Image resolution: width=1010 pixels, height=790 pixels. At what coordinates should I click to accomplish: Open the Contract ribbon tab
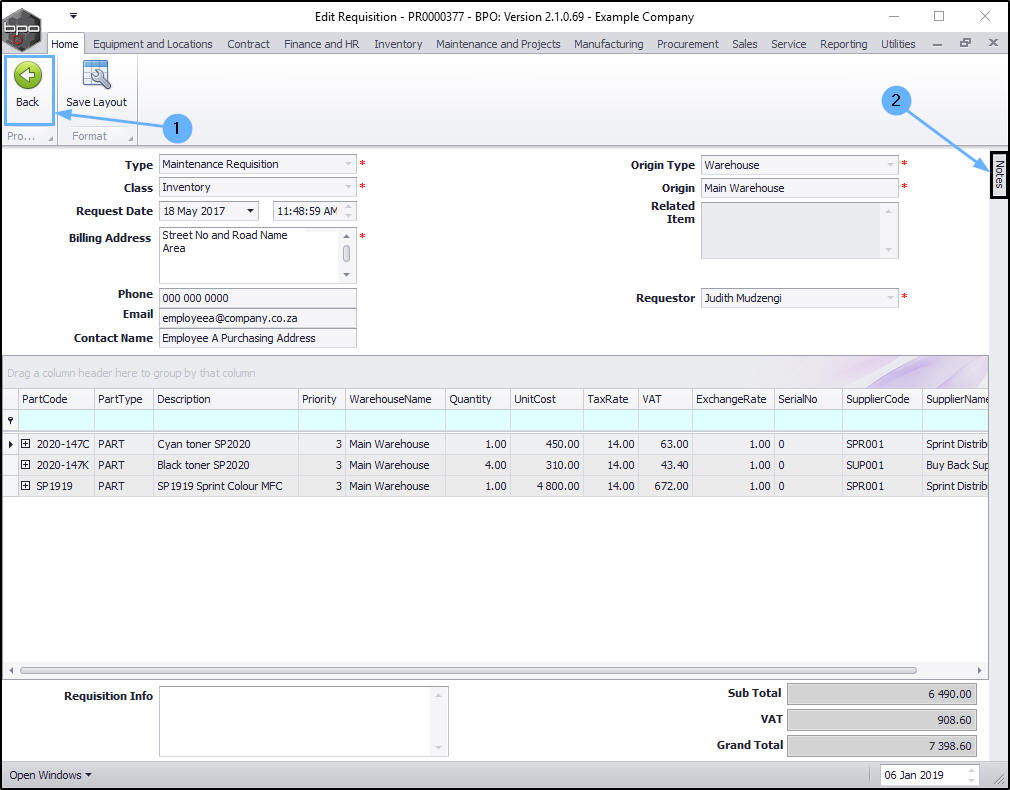tap(248, 44)
